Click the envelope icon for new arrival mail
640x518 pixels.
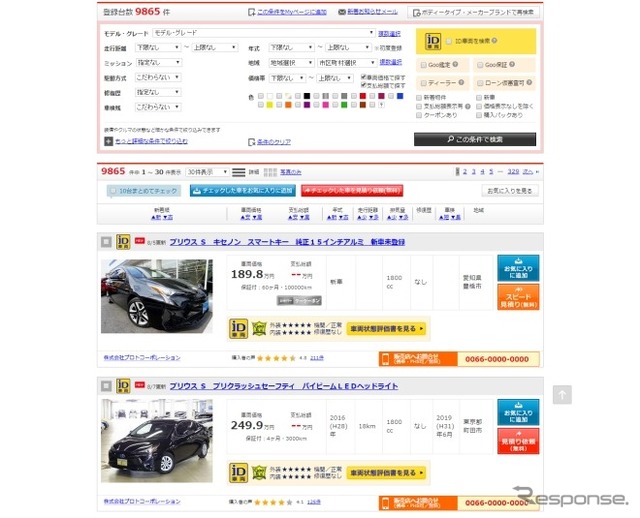coord(342,12)
